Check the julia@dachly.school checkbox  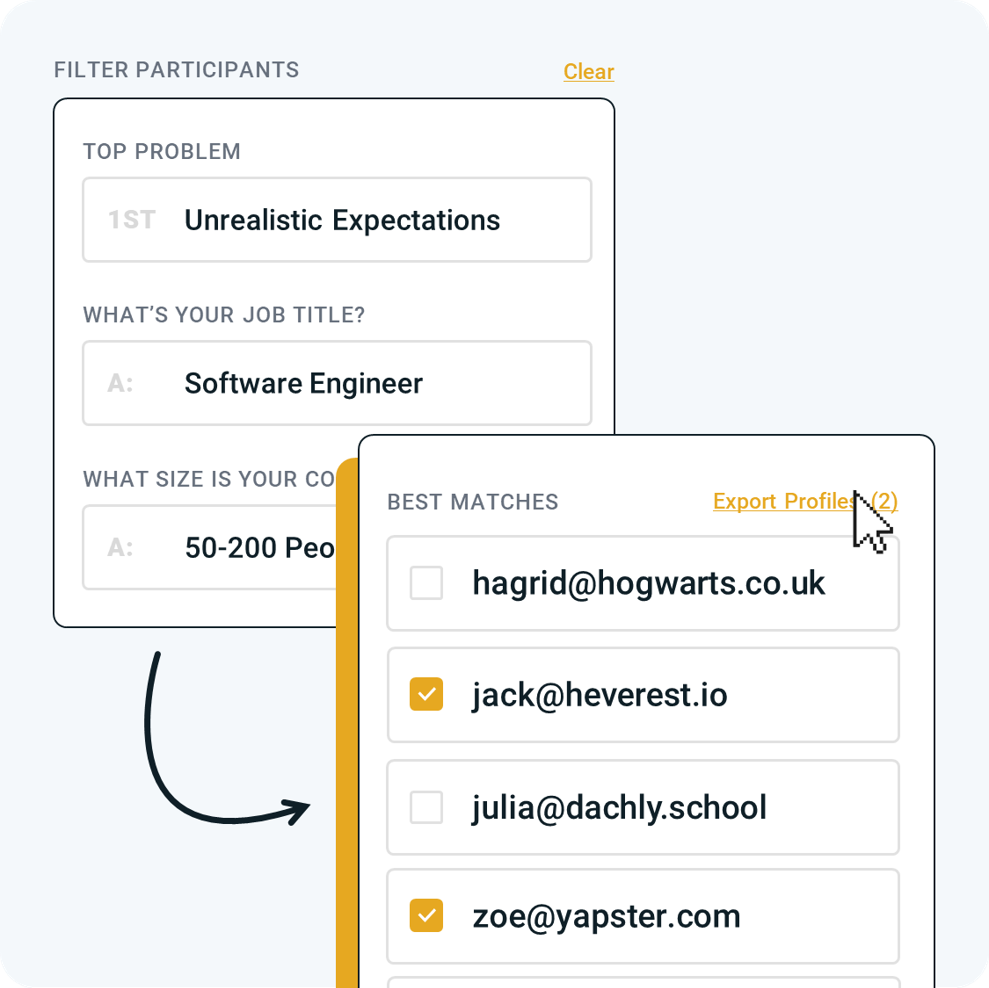point(426,807)
